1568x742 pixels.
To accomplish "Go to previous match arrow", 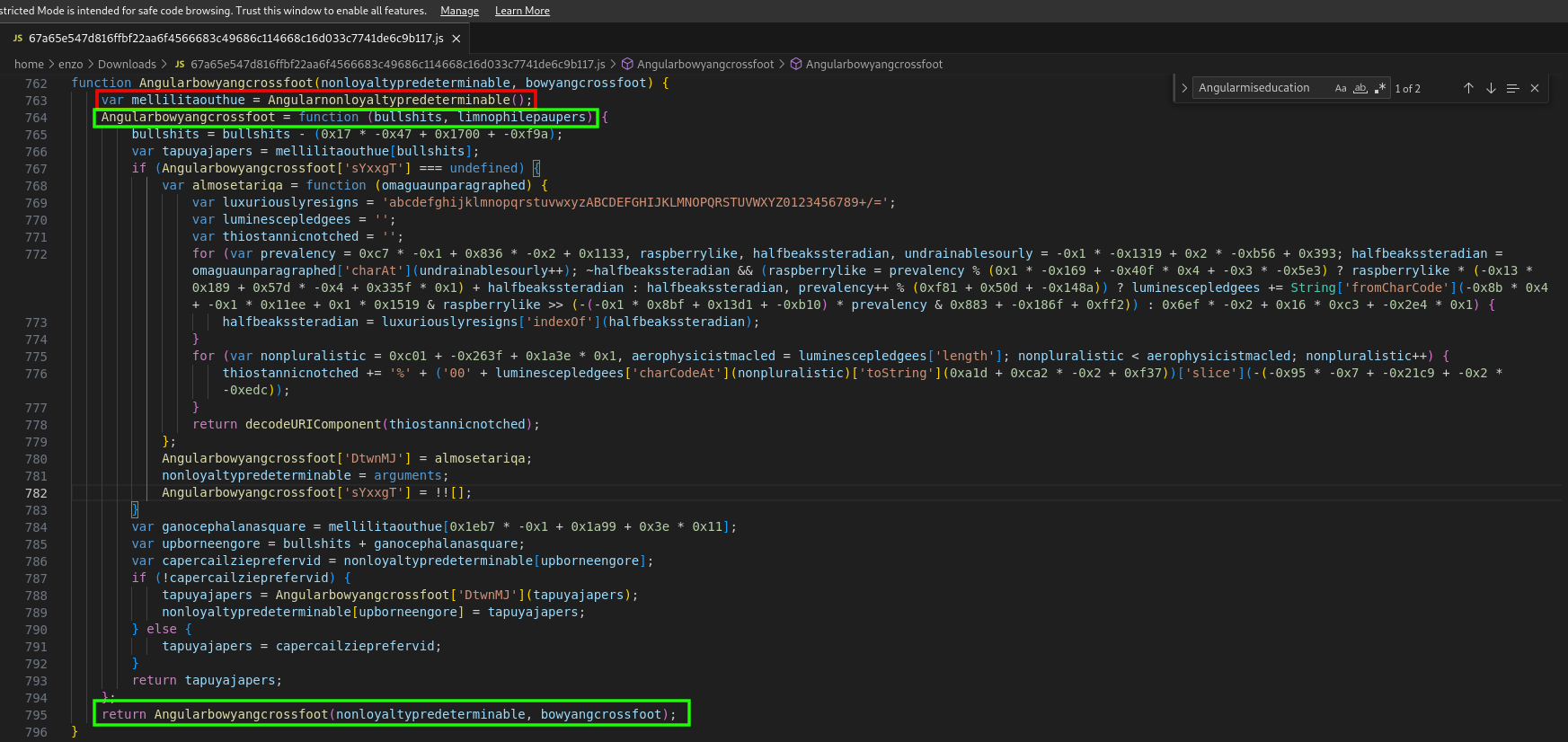I will [x=1468, y=88].
